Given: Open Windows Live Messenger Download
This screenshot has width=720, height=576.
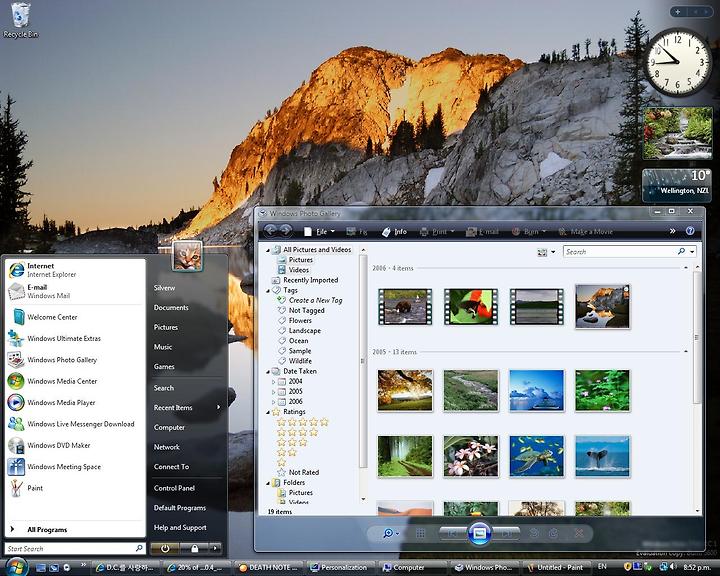Looking at the screenshot, I should point(75,424).
